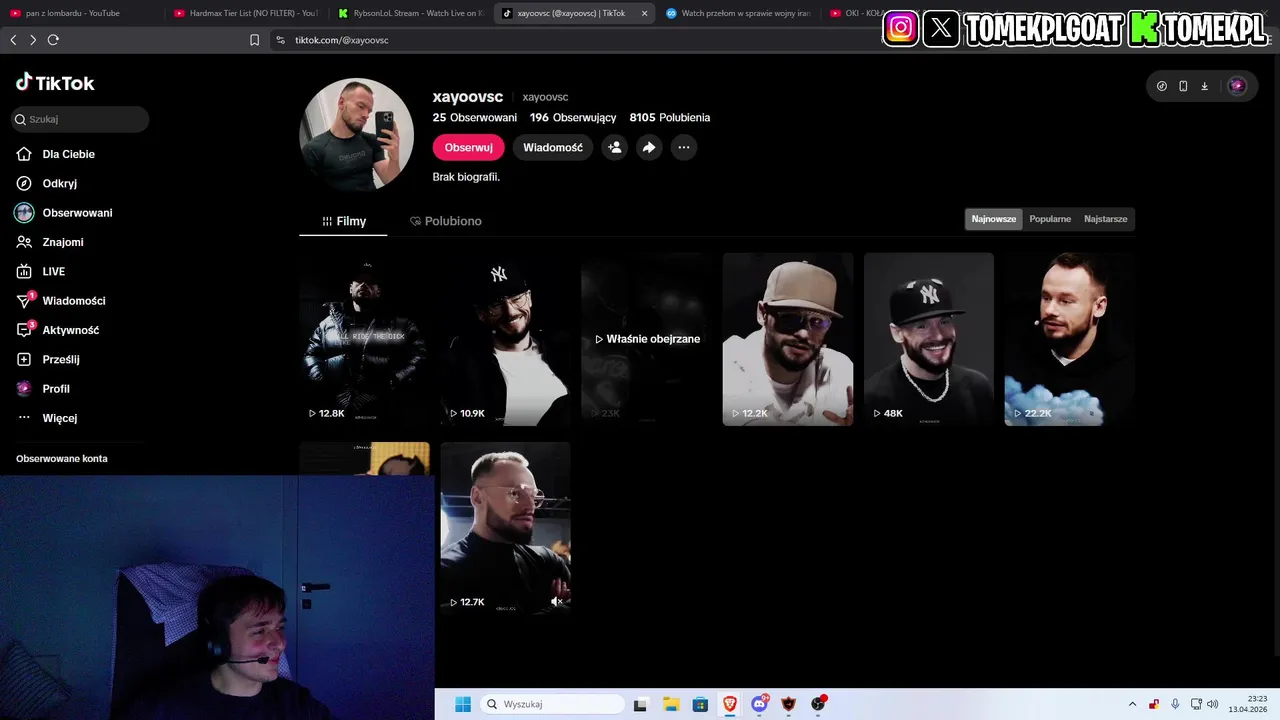The image size is (1280, 720).
Task: Open Profil from the sidebar
Action: 43,389
